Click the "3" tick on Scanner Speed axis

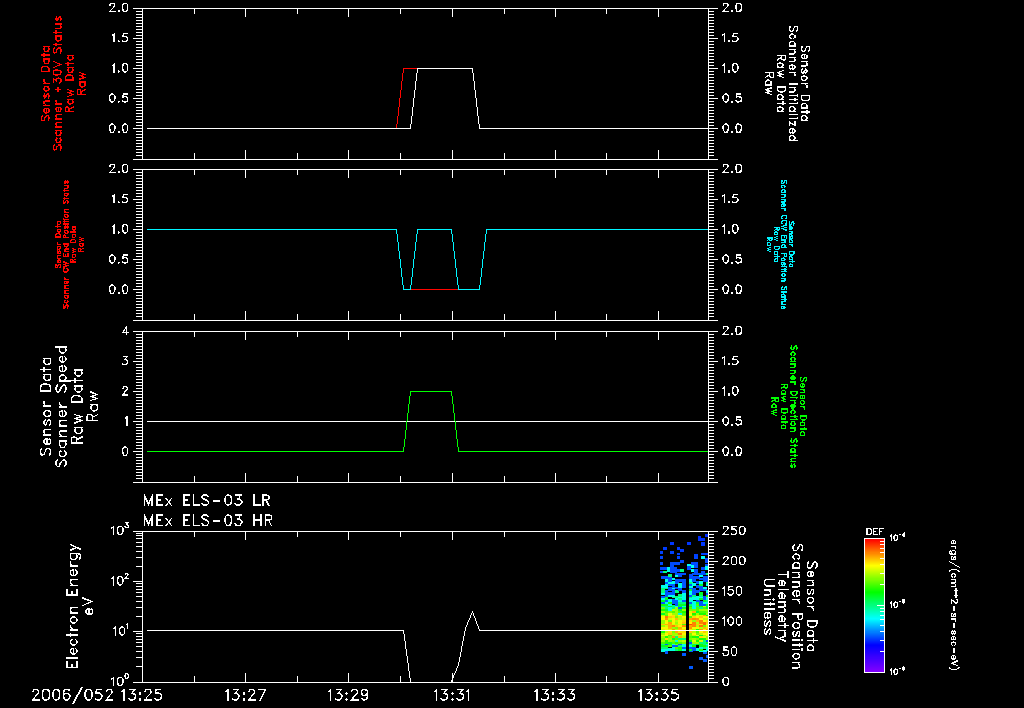click(125, 361)
